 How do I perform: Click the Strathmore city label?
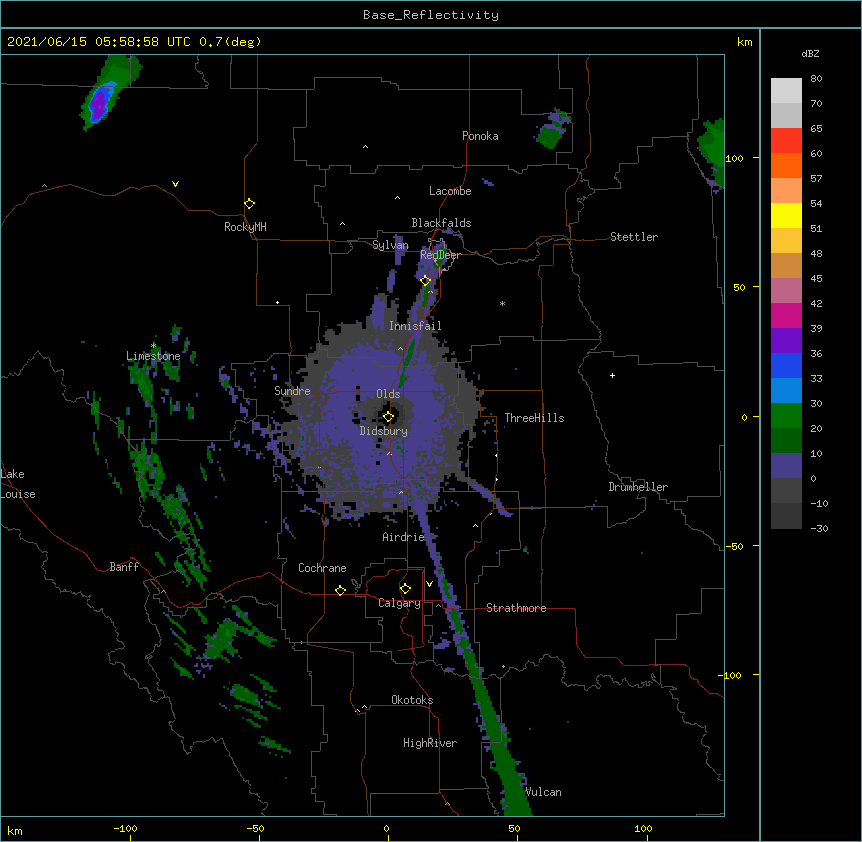point(516,608)
